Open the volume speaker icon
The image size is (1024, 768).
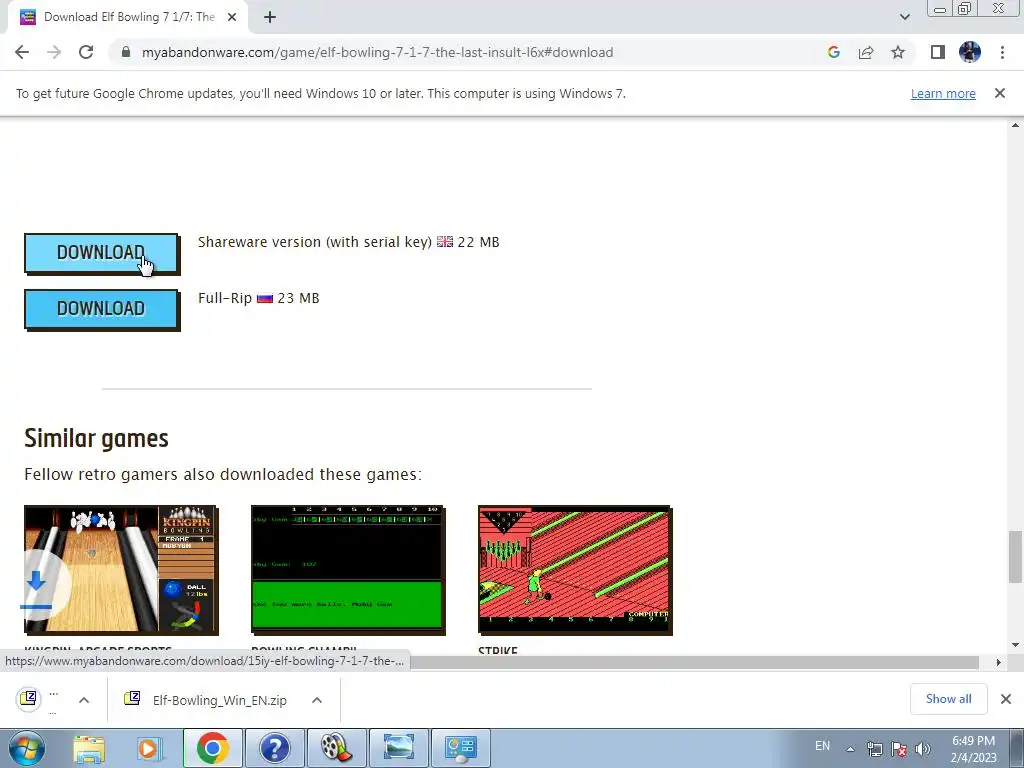[x=922, y=749]
